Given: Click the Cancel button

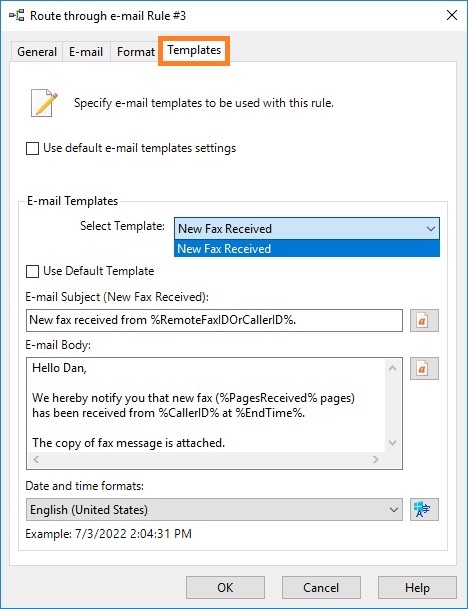Looking at the screenshot, I should pos(321,588).
